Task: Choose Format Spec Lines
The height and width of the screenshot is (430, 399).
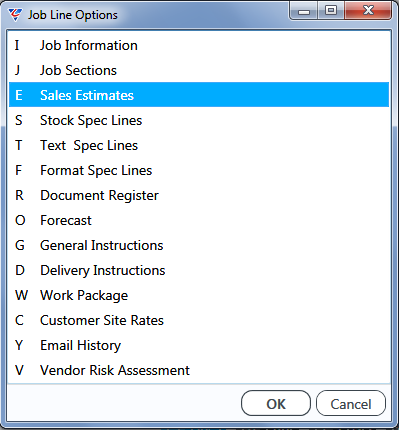Action: [x=199, y=170]
